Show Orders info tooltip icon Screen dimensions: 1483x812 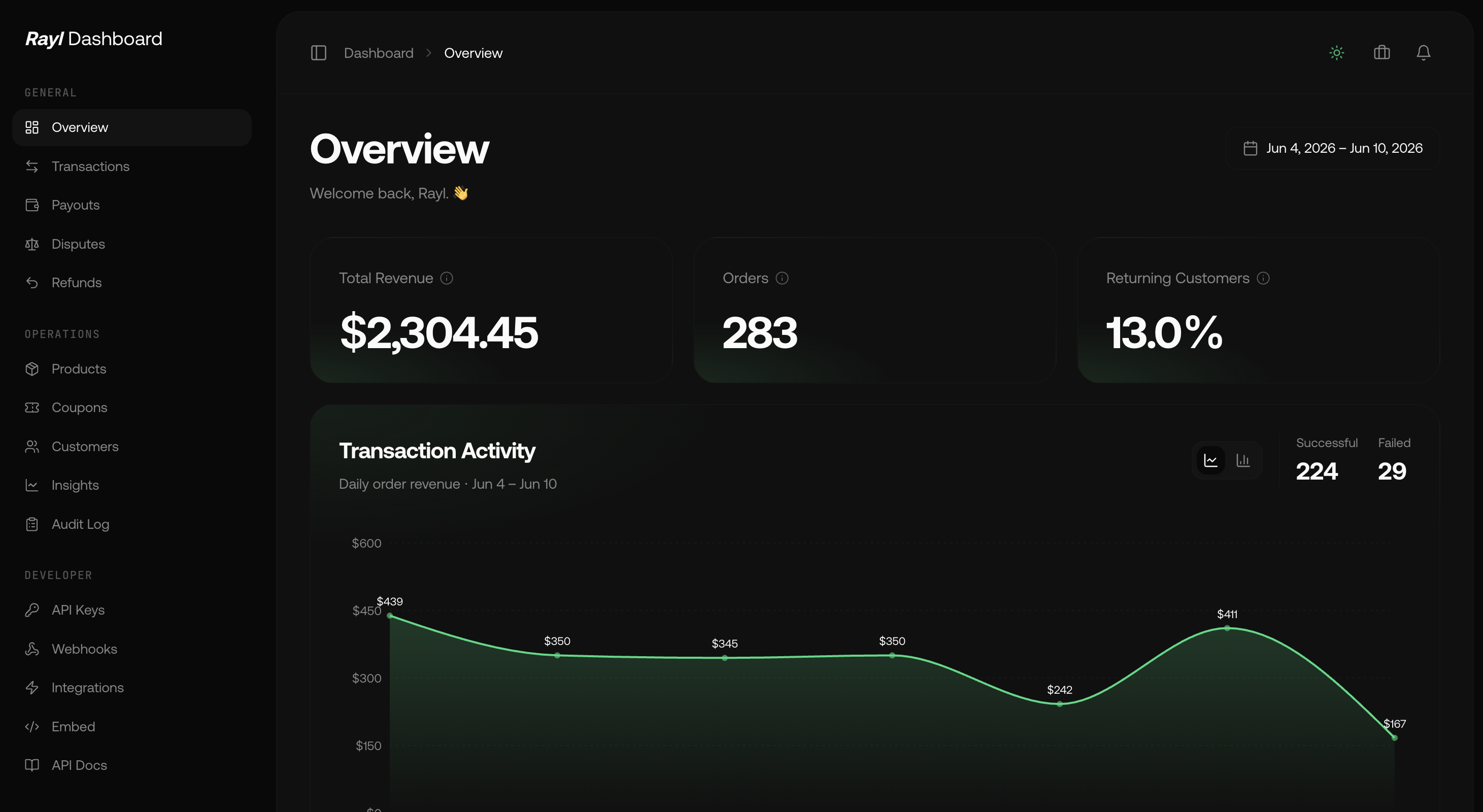pos(782,279)
